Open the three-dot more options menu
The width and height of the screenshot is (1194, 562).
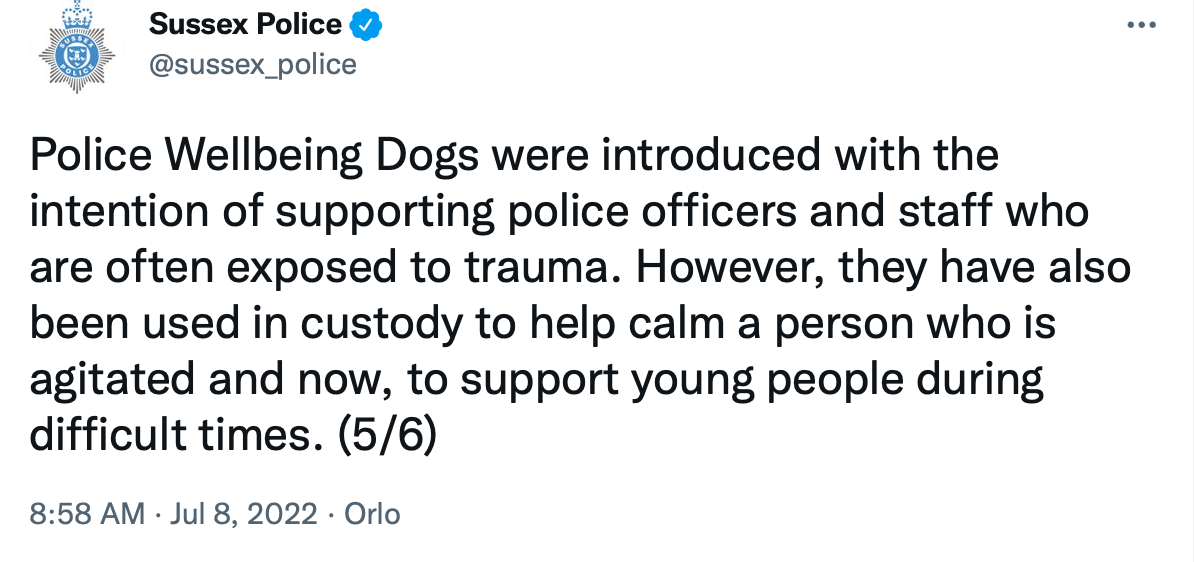[1141, 25]
